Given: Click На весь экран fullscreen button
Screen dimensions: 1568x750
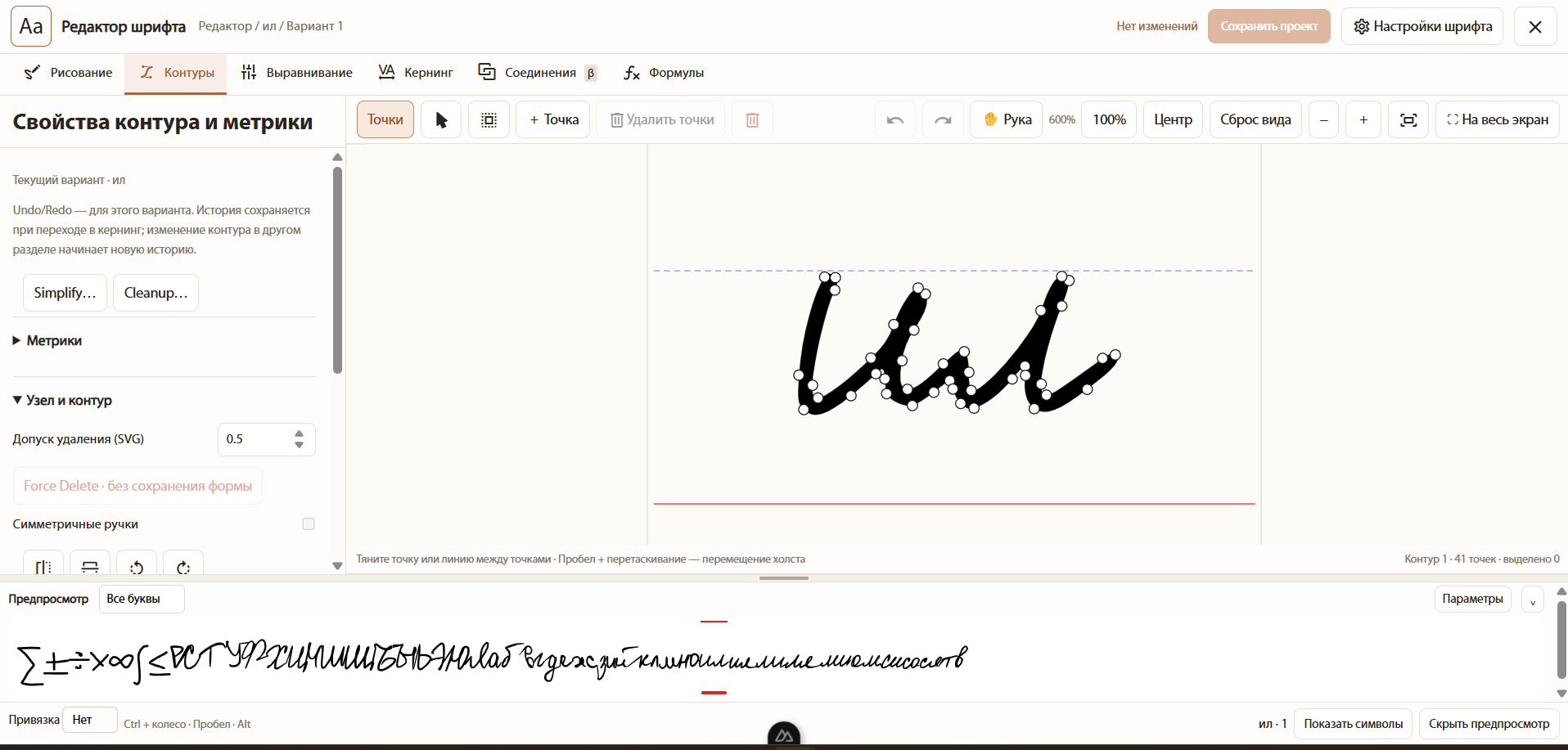Looking at the screenshot, I should point(1498,120).
